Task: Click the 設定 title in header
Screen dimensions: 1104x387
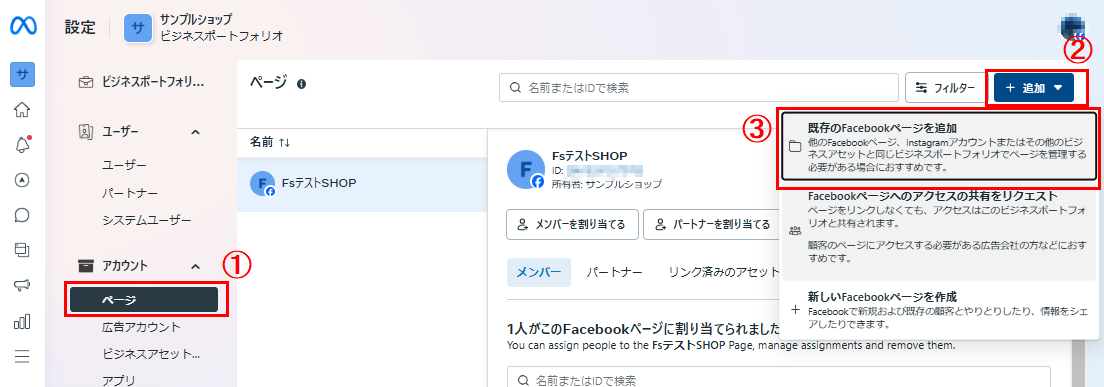Action: click(80, 28)
